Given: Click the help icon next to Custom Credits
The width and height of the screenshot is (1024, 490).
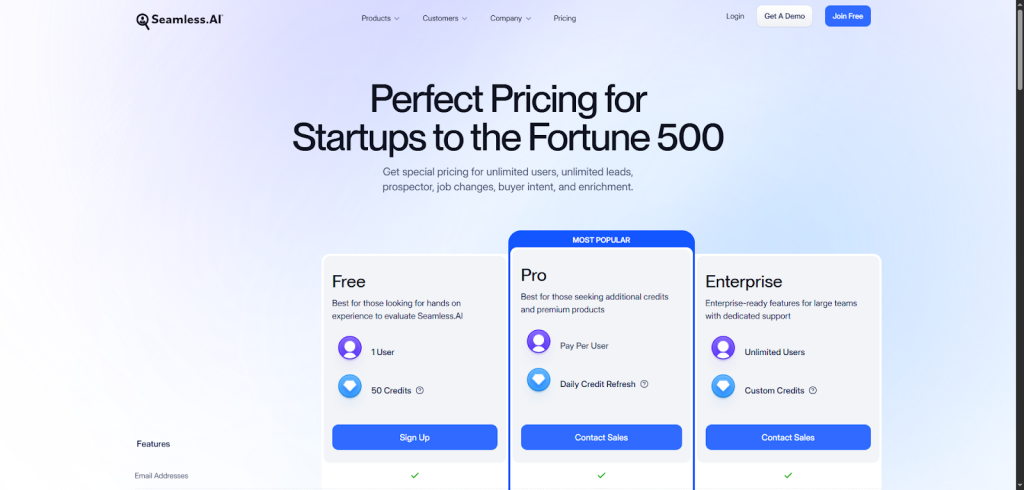Looking at the screenshot, I should tap(813, 390).
